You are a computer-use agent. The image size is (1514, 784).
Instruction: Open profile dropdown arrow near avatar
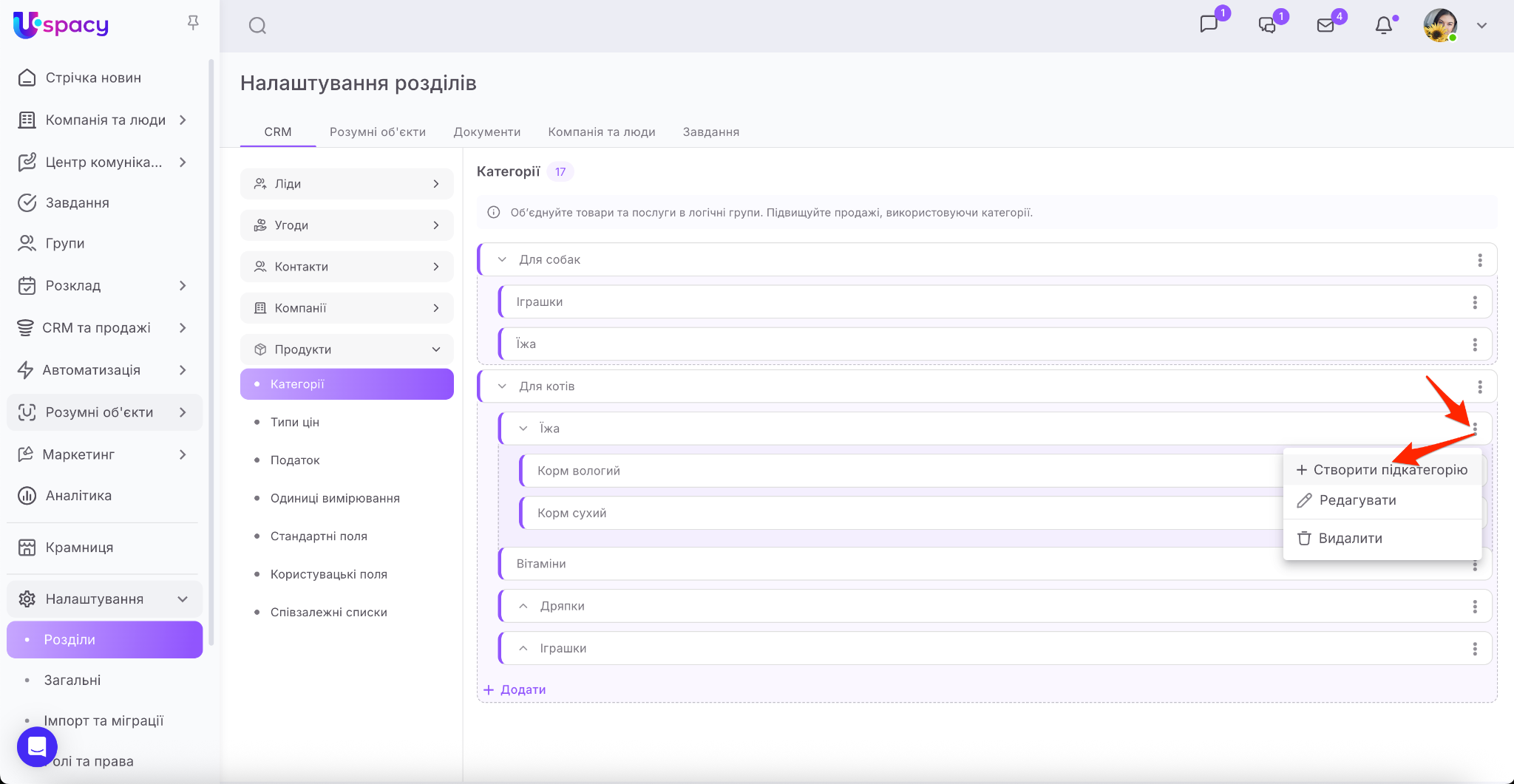click(x=1481, y=25)
